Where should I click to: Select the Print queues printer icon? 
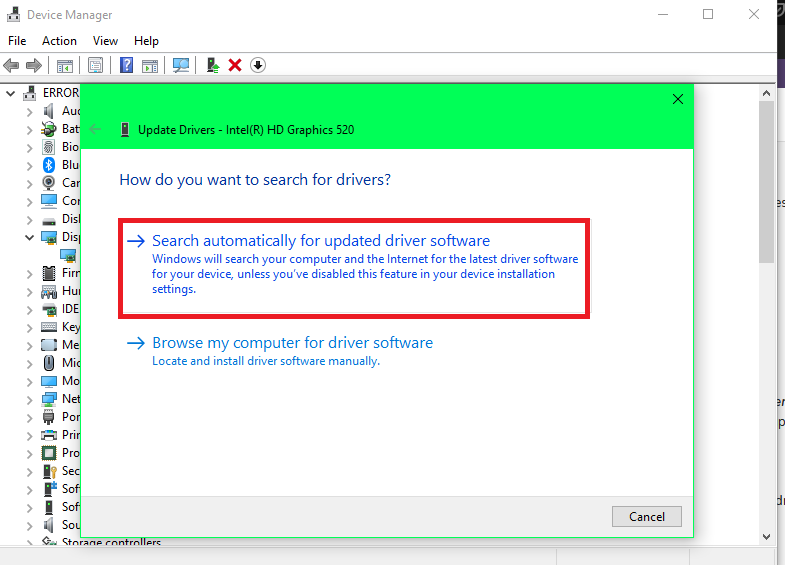coord(49,435)
